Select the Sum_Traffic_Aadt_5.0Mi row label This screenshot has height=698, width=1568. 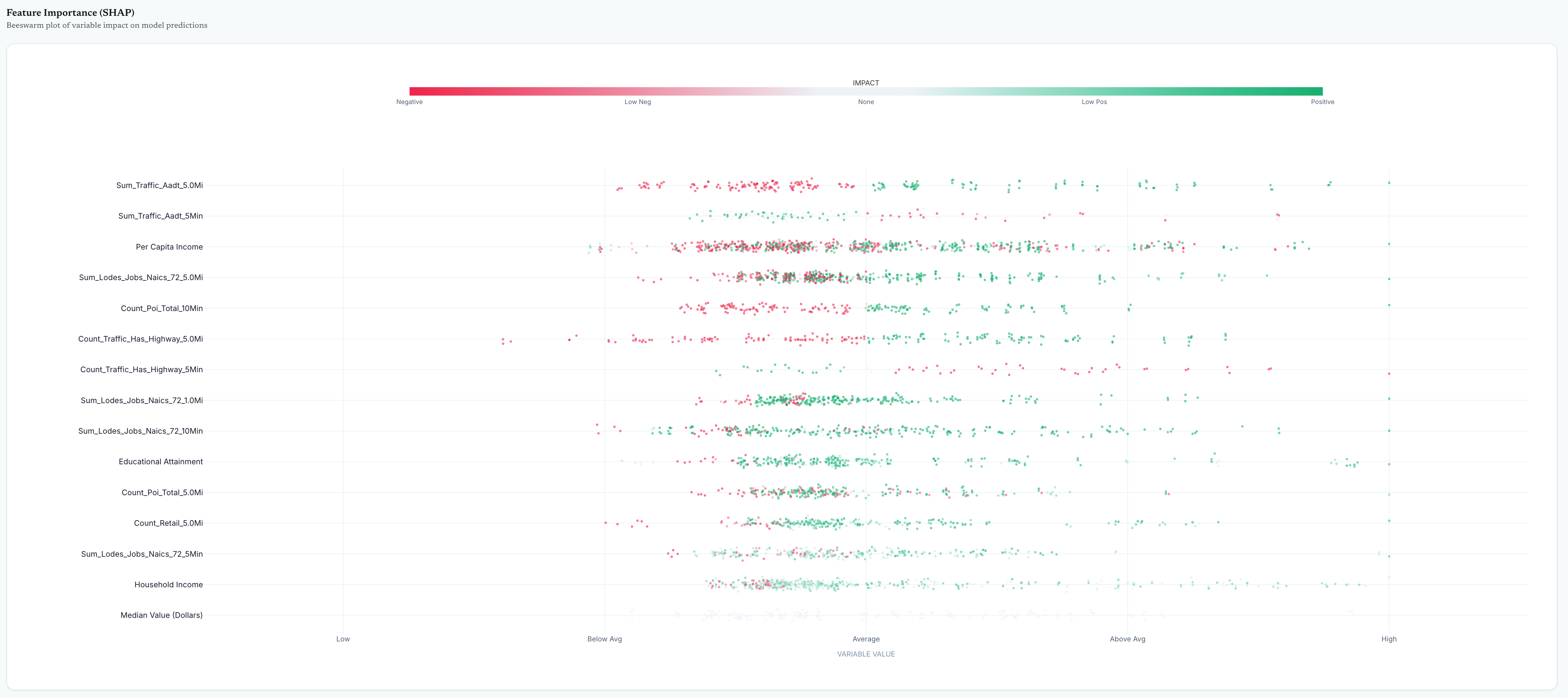pos(159,185)
